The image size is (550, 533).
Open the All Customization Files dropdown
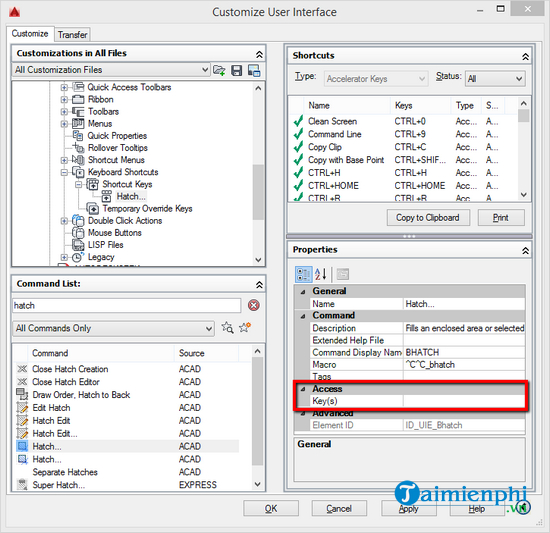pyautogui.click(x=111, y=70)
